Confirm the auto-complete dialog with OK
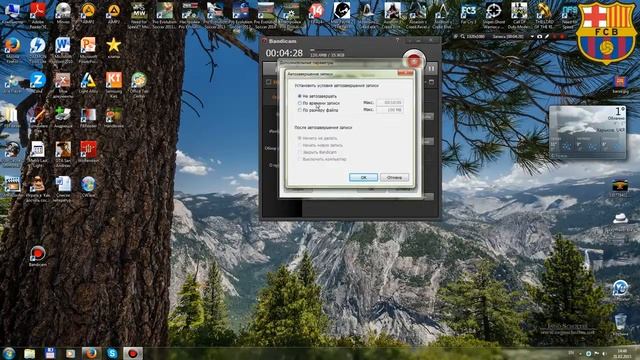This screenshot has width=640, height=360. pos(363,178)
